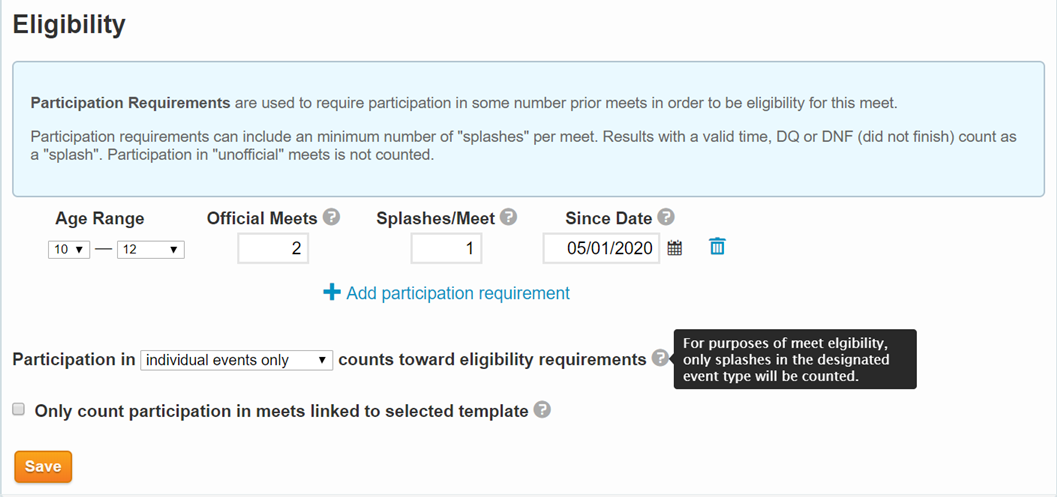Open the minimum age dropdown showing 10
The height and width of the screenshot is (497, 1057).
pyautogui.click(x=69, y=250)
